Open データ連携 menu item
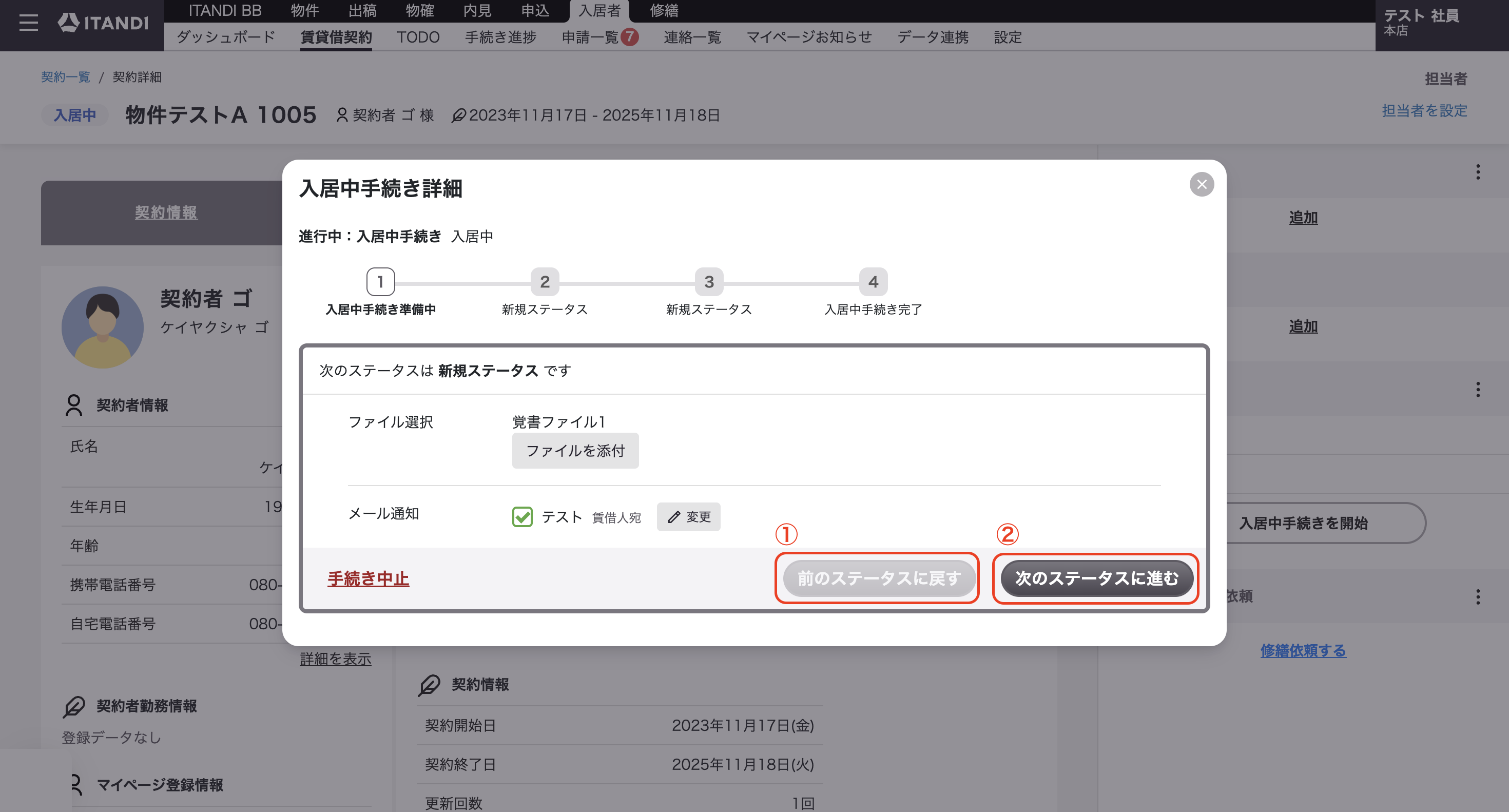 933,37
